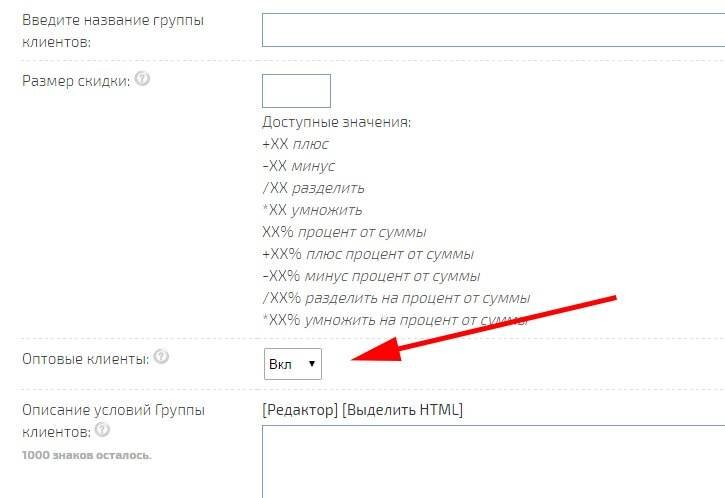
Task: Open the [Редактор] link
Action: (299, 410)
